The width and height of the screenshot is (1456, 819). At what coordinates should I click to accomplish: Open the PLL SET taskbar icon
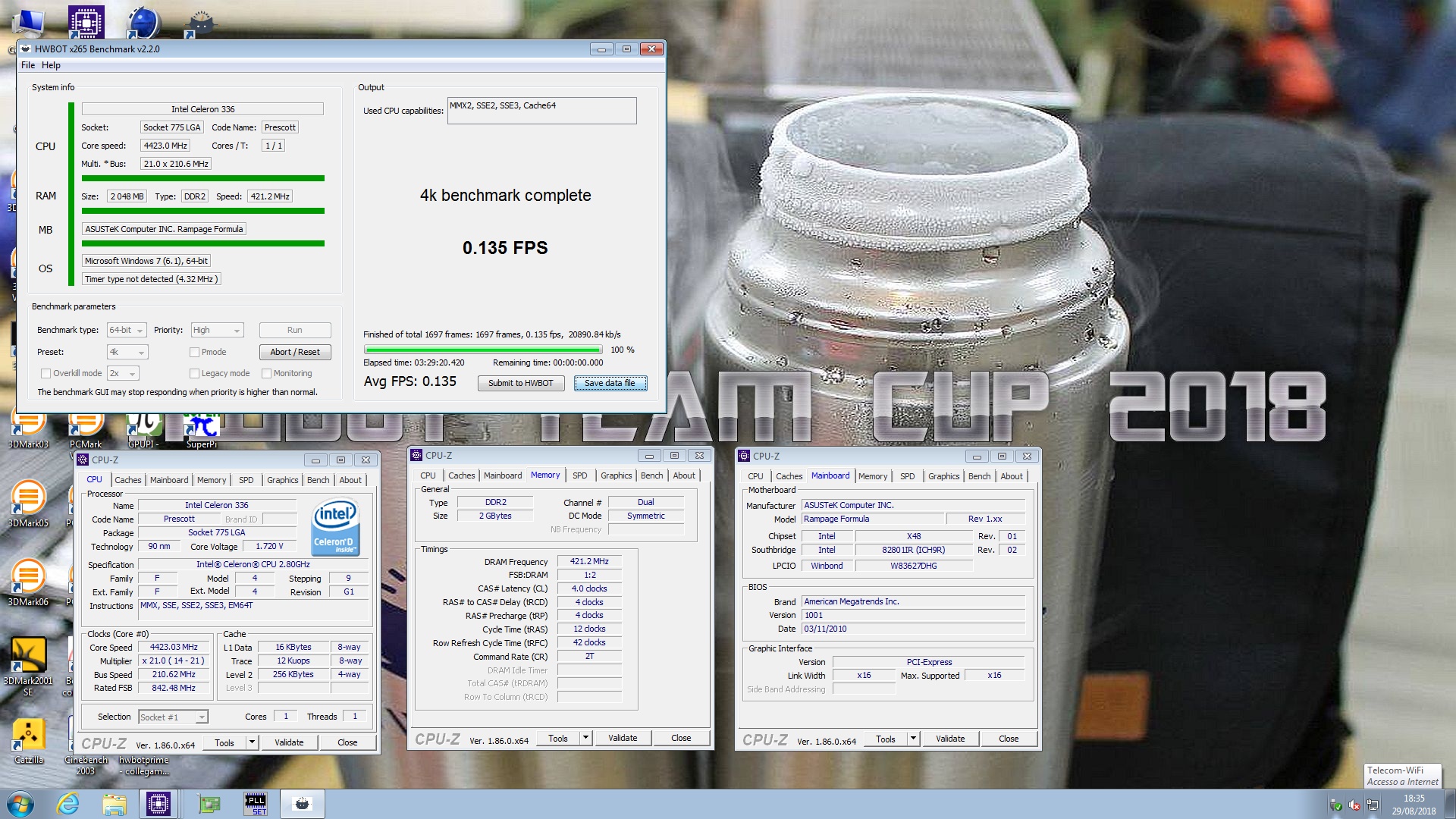coord(256,804)
